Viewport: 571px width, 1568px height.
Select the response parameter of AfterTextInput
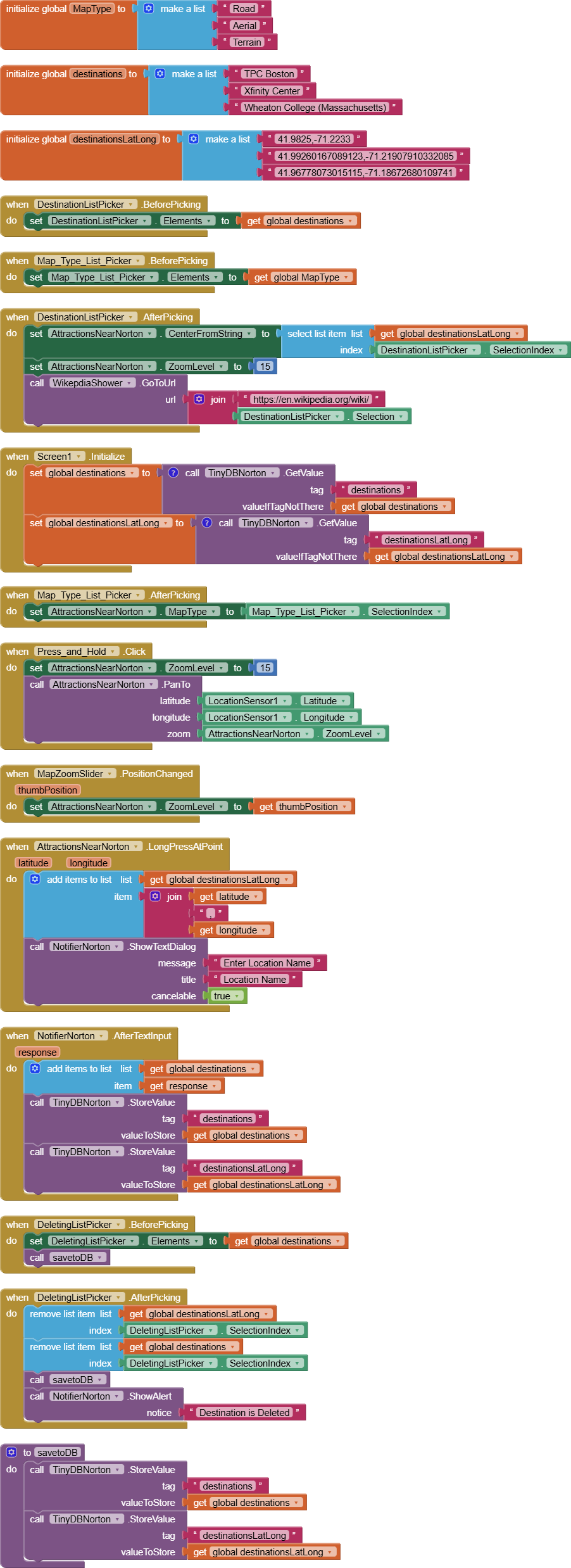coord(37,1053)
